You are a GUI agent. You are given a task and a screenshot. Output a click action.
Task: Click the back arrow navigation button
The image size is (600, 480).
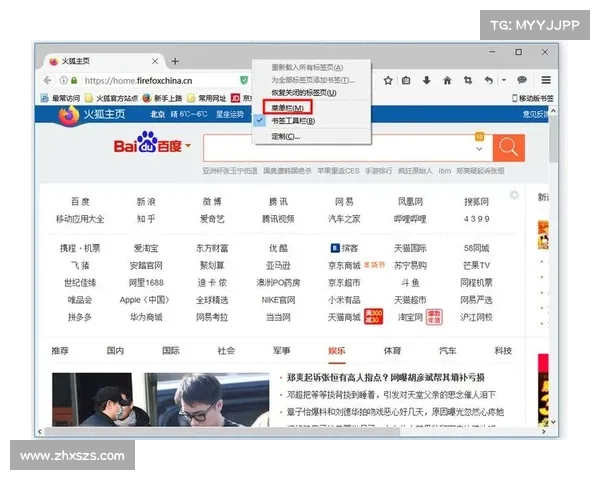point(49,80)
